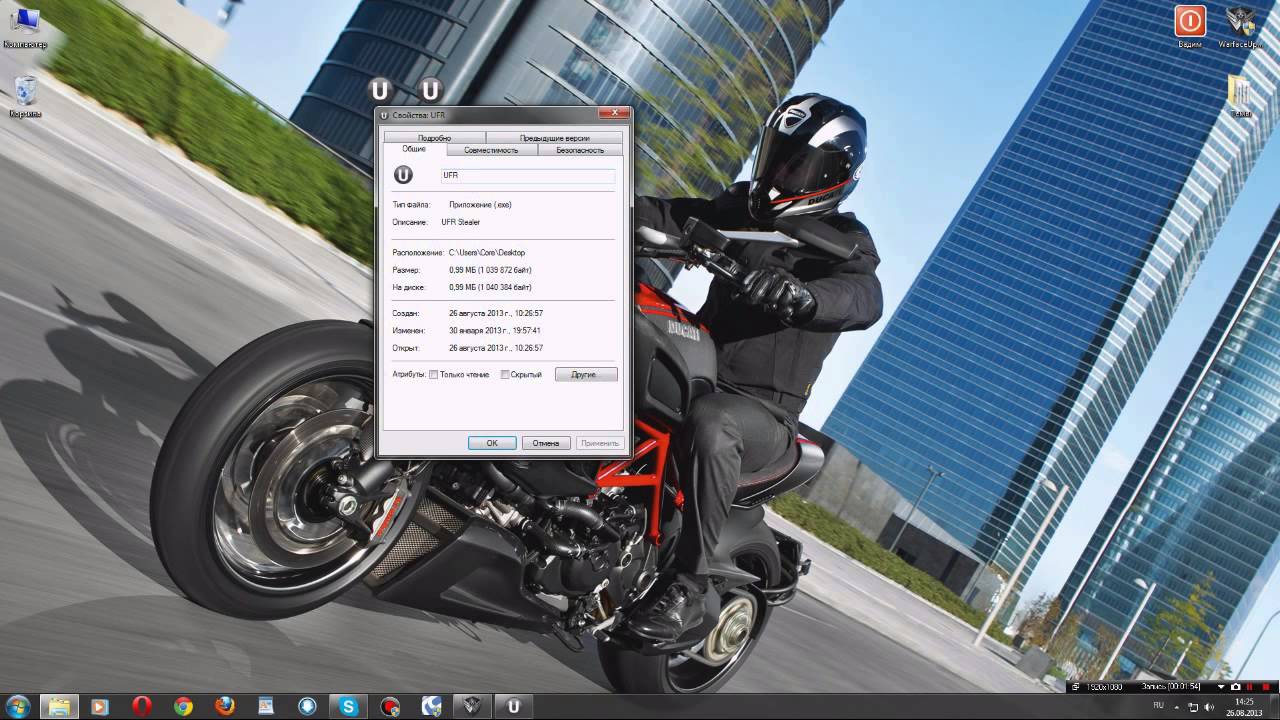The width and height of the screenshot is (1280, 720).
Task: Switch to the UFR taskbar button
Action: tap(514, 706)
